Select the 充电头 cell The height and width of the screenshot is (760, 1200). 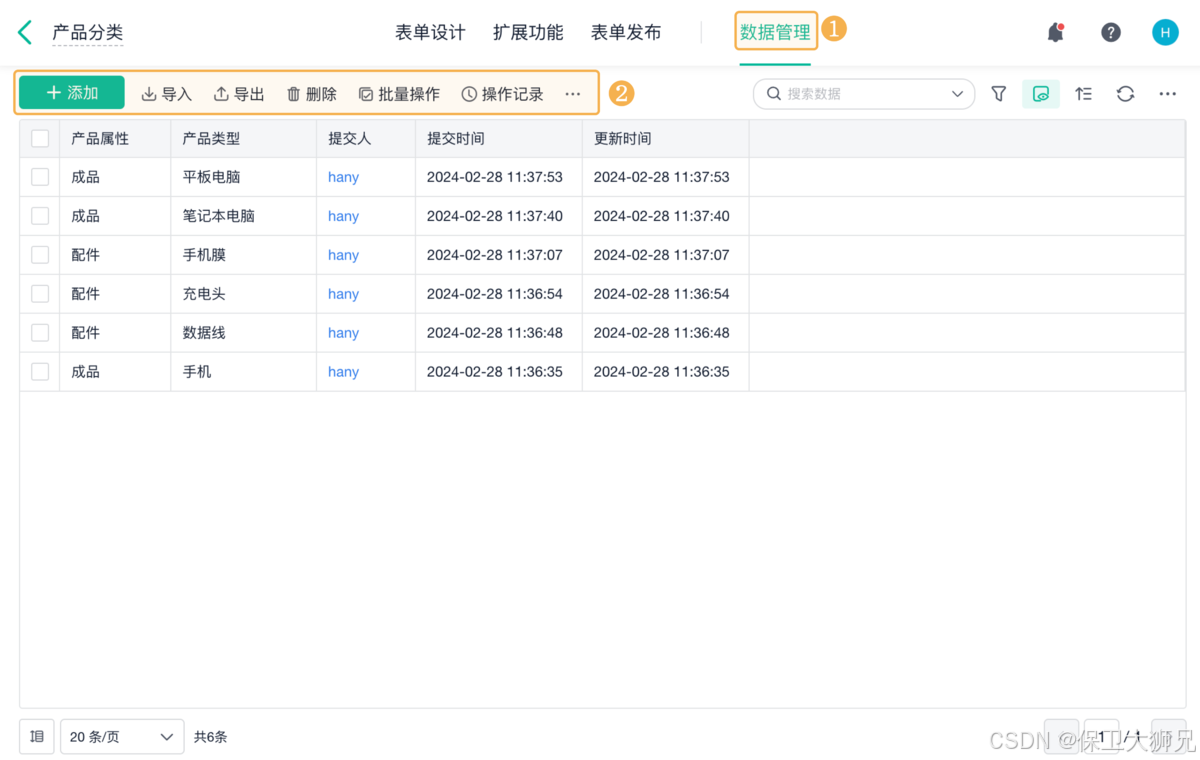(x=243, y=294)
